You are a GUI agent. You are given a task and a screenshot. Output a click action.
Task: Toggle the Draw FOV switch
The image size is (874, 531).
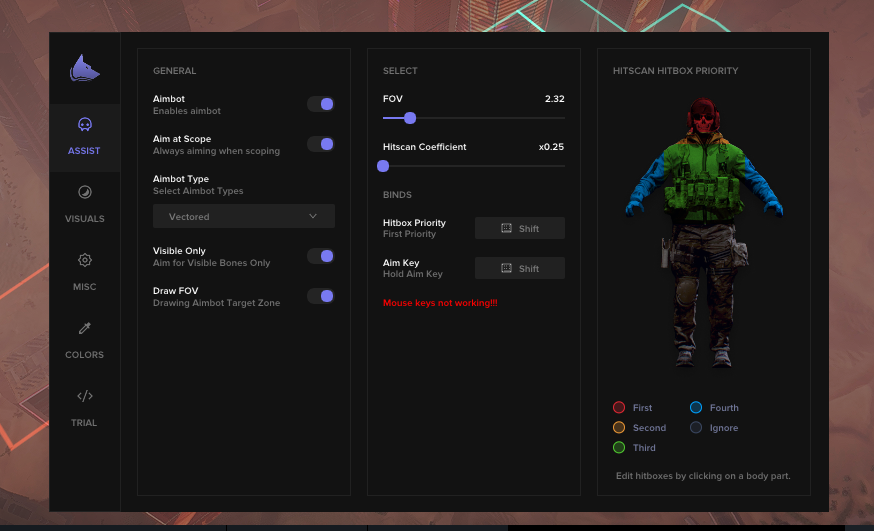click(x=321, y=296)
